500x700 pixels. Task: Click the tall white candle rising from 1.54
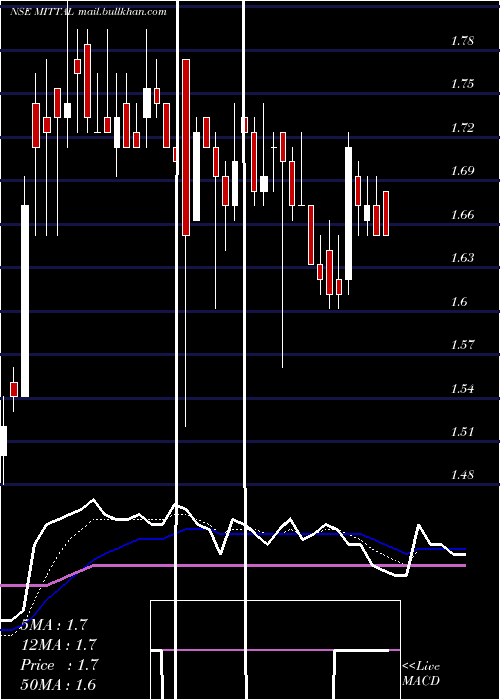coord(25,301)
